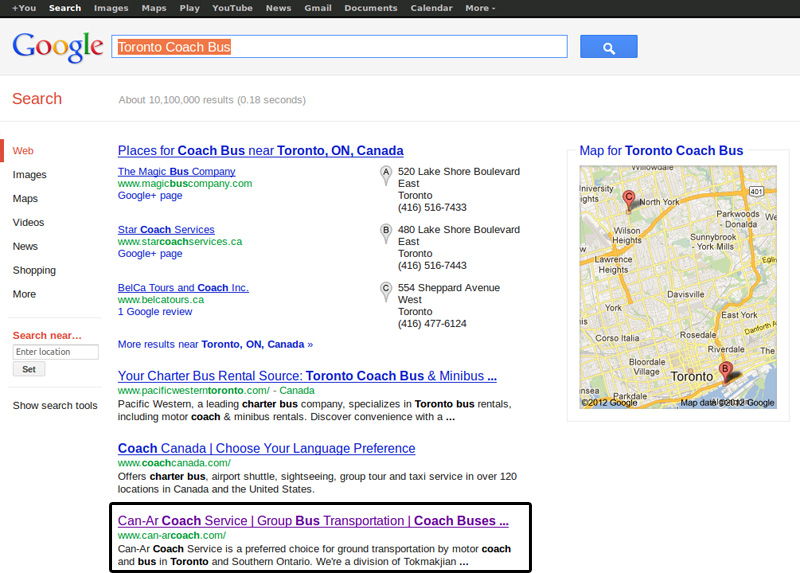This screenshot has height=573, width=800.
Task: Click www.coachcanada.com/ URL text
Action: [x=174, y=463]
